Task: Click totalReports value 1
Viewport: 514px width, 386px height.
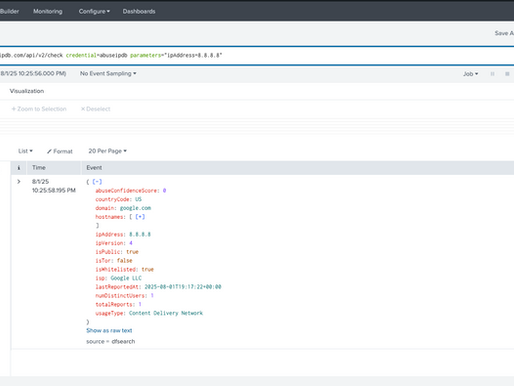Action: [x=140, y=304]
